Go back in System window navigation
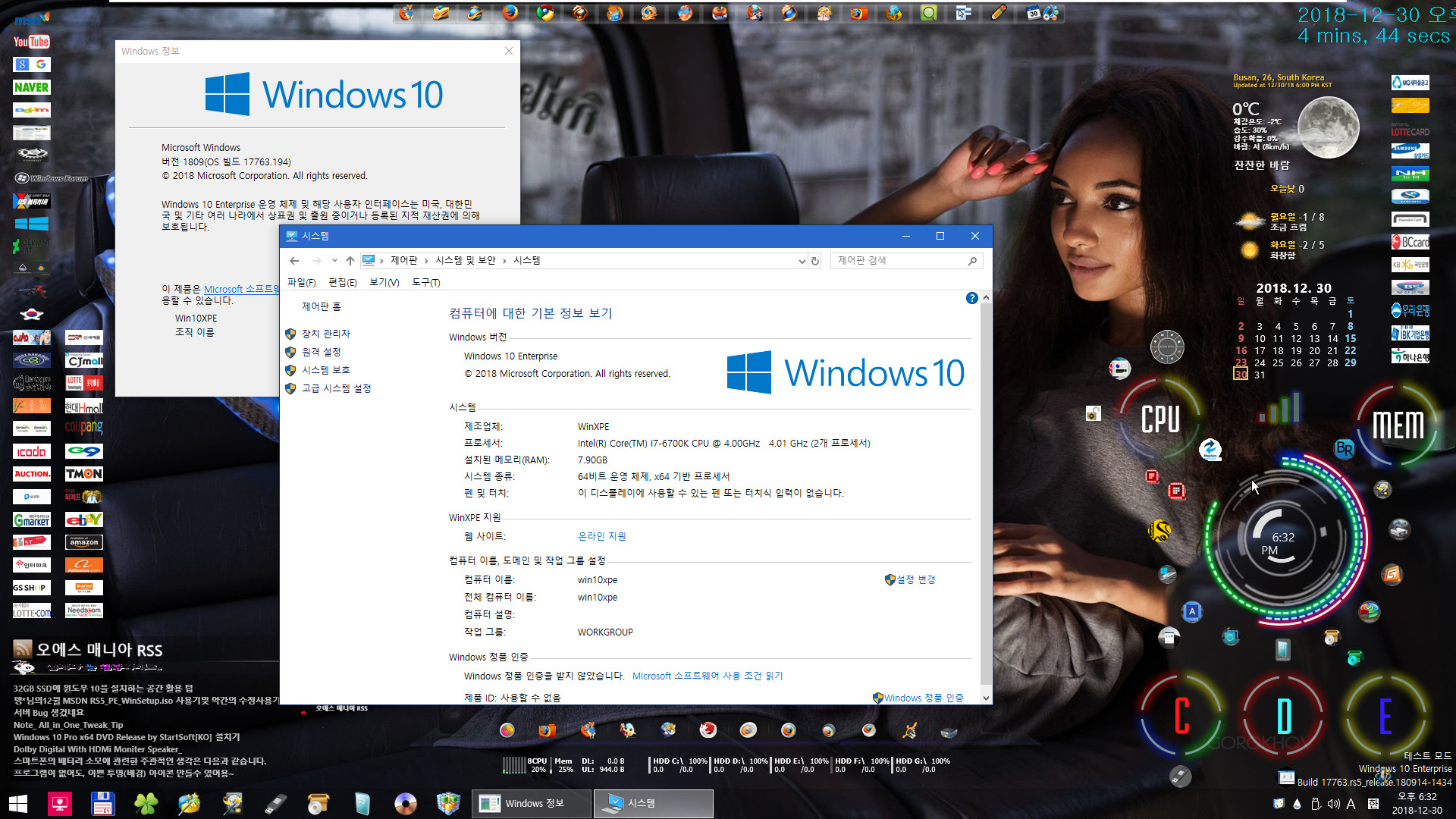1456x819 pixels. (294, 261)
